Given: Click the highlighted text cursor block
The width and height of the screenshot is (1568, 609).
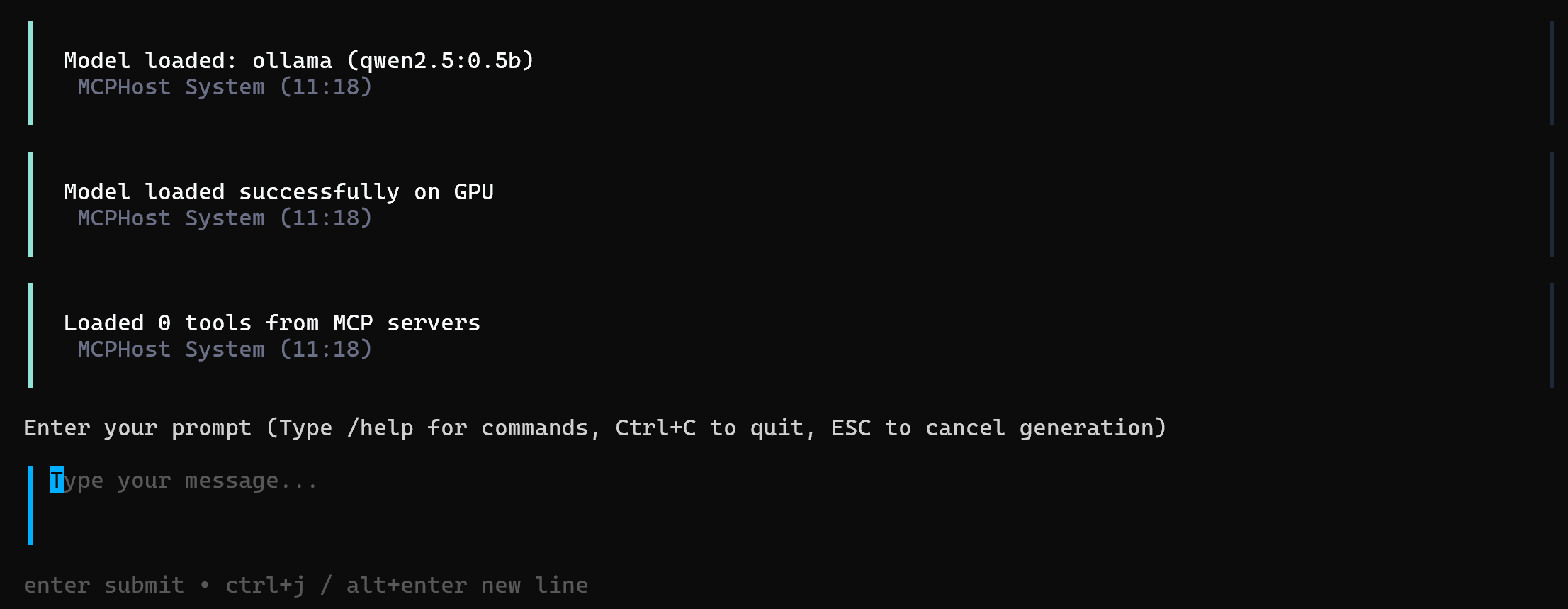Looking at the screenshot, I should pyautogui.click(x=57, y=481).
